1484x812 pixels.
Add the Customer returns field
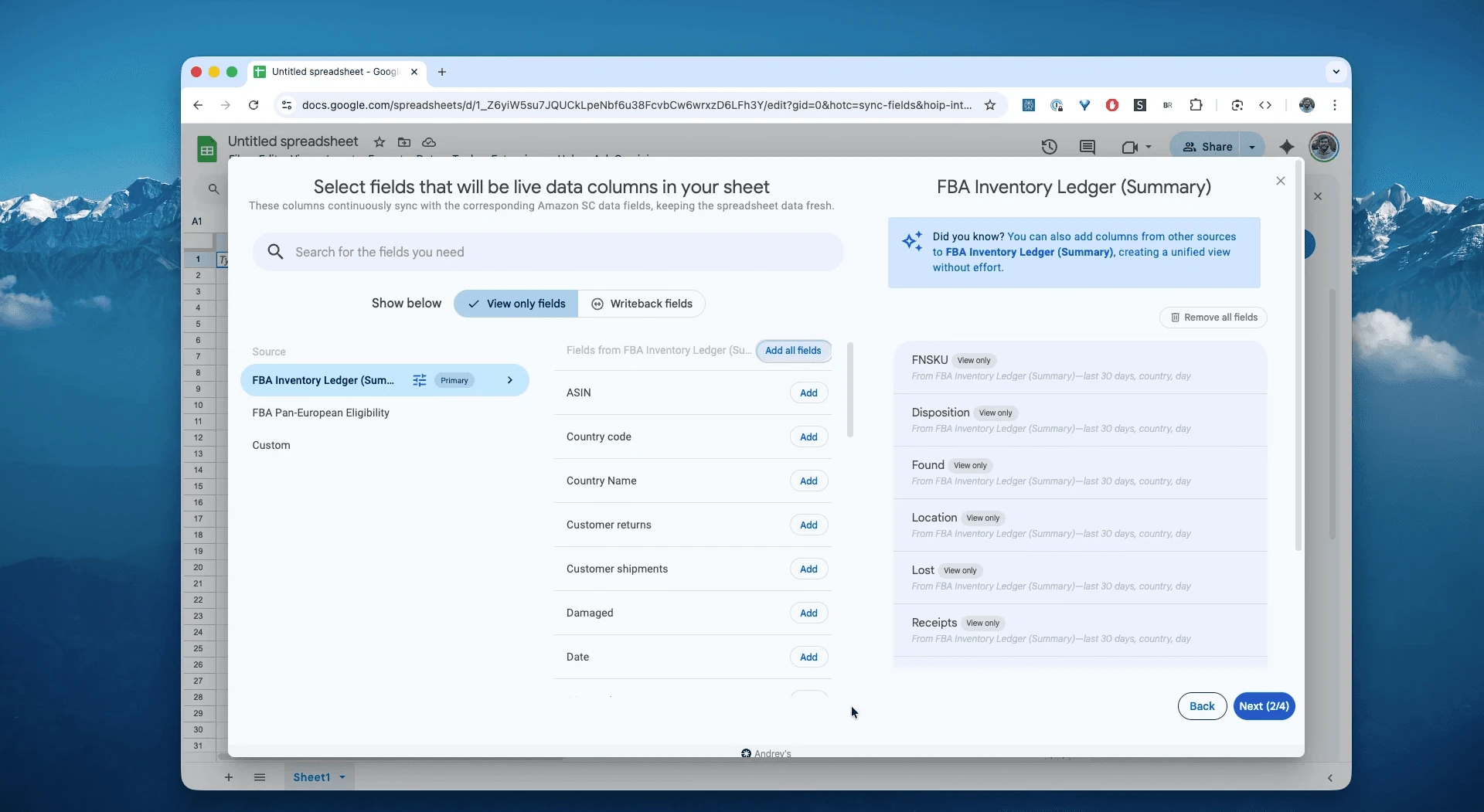click(808, 525)
